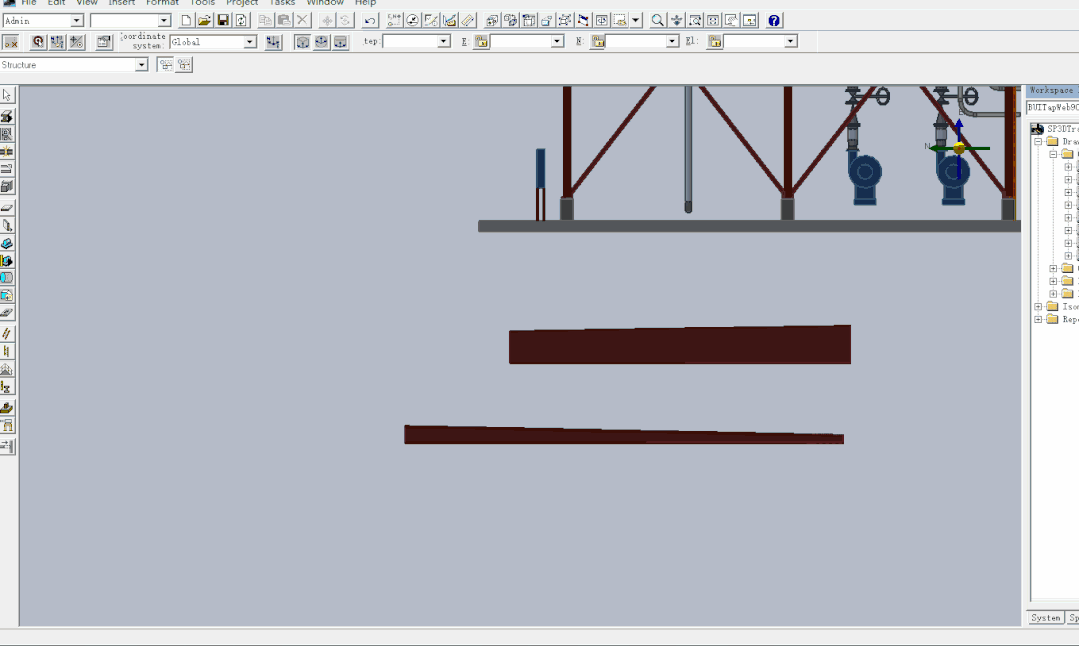
Task: Open the Project menu
Action: (x=242, y=3)
